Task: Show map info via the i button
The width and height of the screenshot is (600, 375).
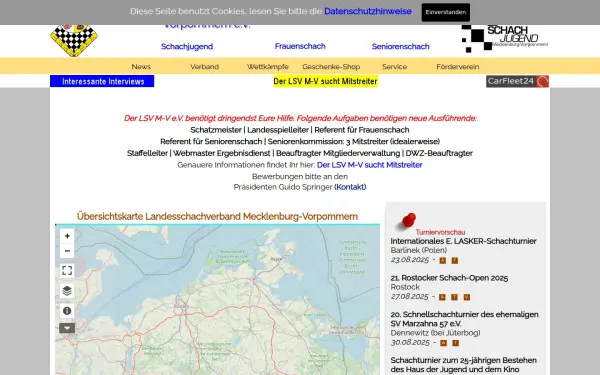Action: (x=67, y=311)
